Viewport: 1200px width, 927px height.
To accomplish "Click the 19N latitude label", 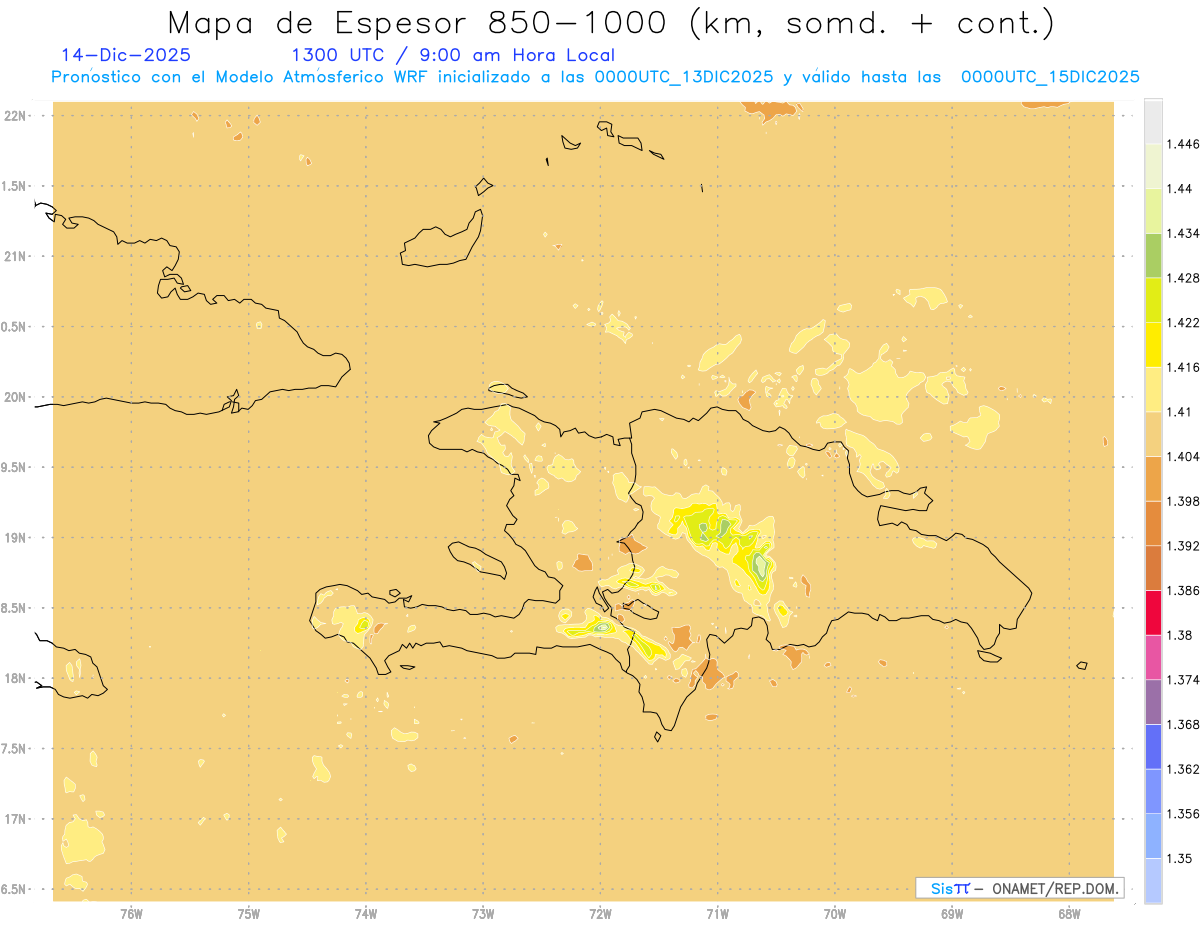I will coord(17,537).
